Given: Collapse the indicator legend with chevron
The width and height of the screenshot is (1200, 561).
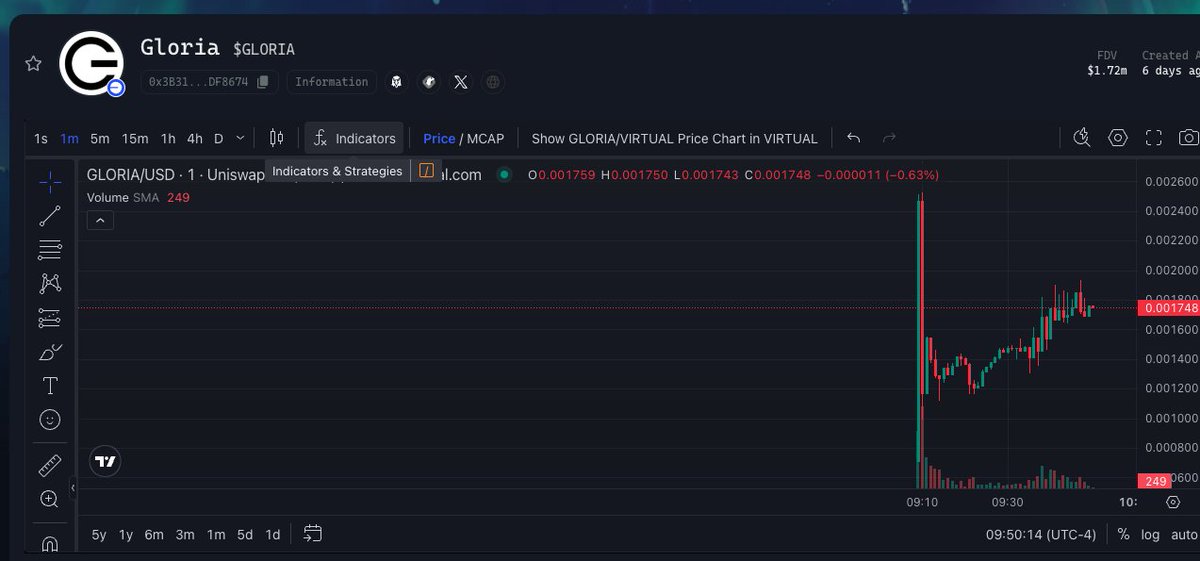Looking at the screenshot, I should pyautogui.click(x=101, y=221).
